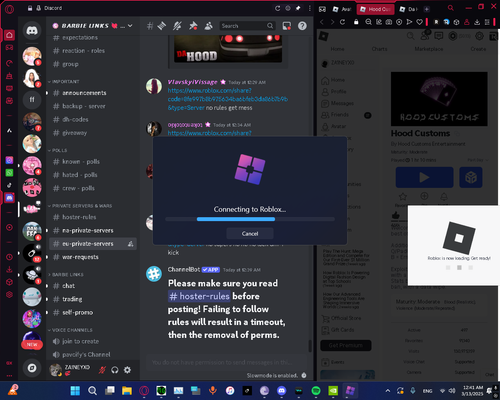Image resolution: width=500 pixels, height=400 pixels.
Task: Open WhatsApp icon in Opera sidebar
Action: click(x=9, y=173)
